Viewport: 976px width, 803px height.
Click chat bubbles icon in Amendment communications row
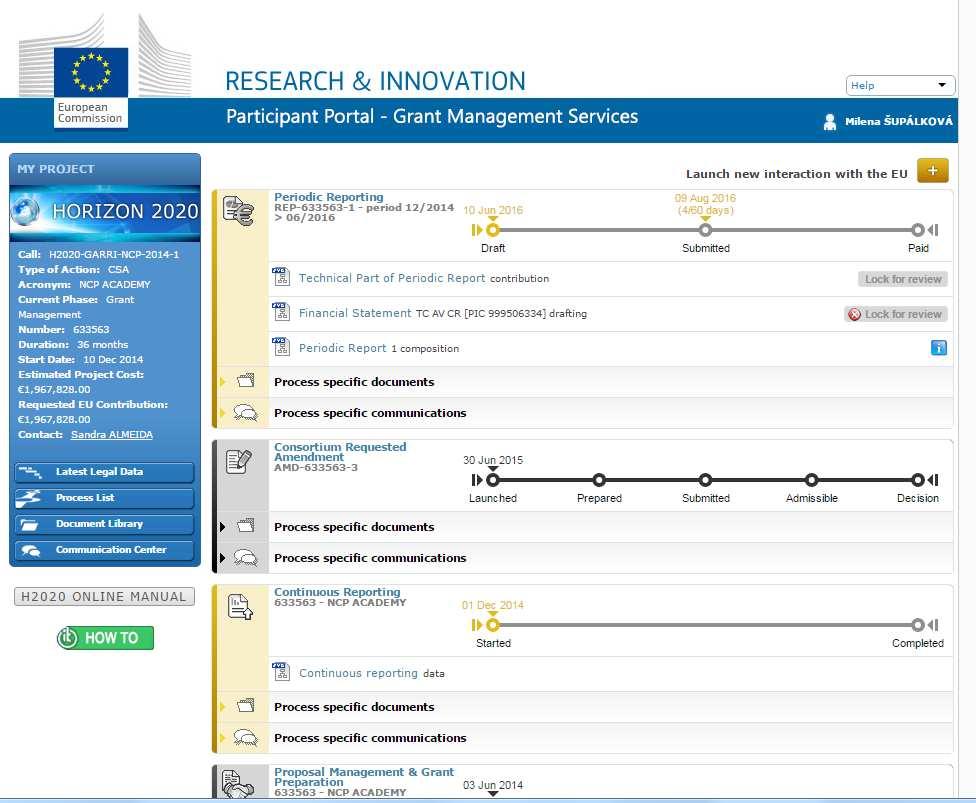coord(245,557)
